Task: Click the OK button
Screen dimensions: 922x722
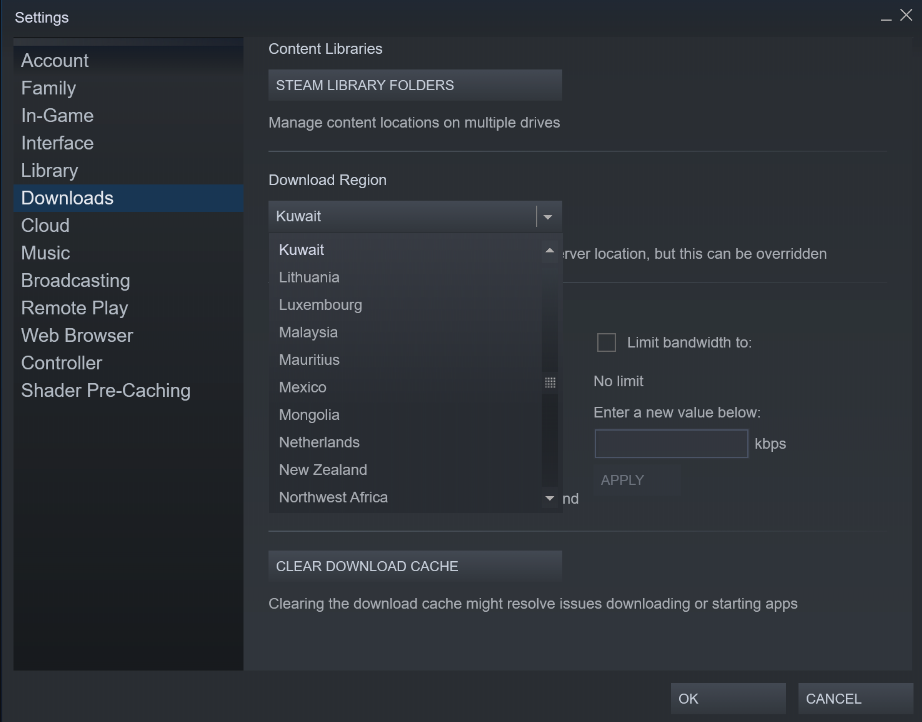Action: pyautogui.click(x=727, y=699)
